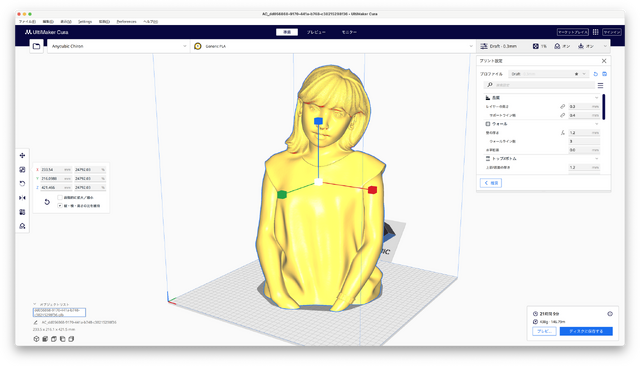Switch to the Preview stage tab

pyautogui.click(x=316, y=32)
